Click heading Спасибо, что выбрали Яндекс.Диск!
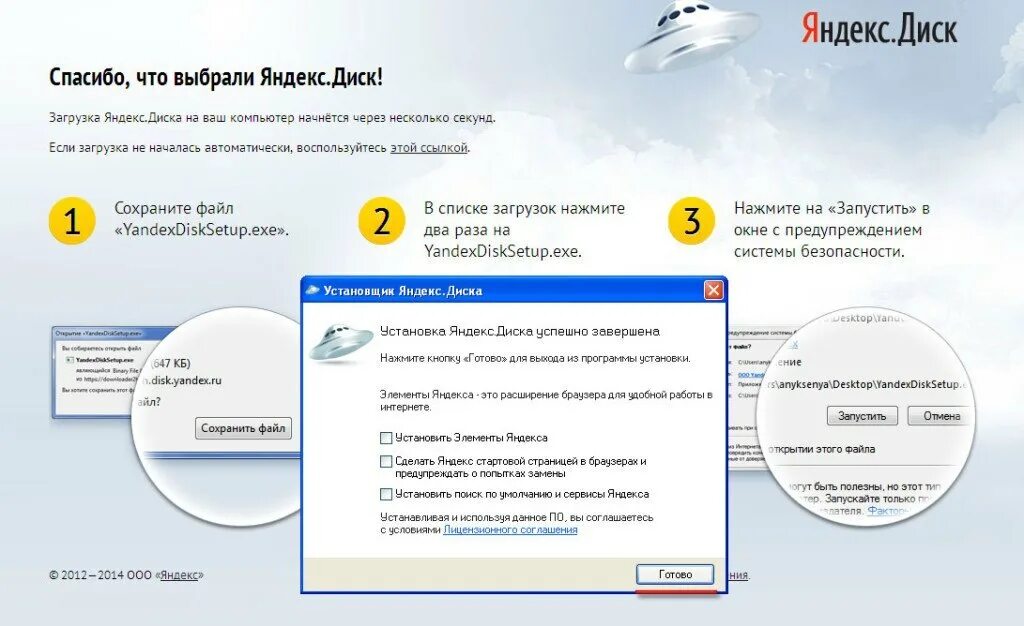Viewport: 1024px width, 626px height. pyautogui.click(x=216, y=77)
